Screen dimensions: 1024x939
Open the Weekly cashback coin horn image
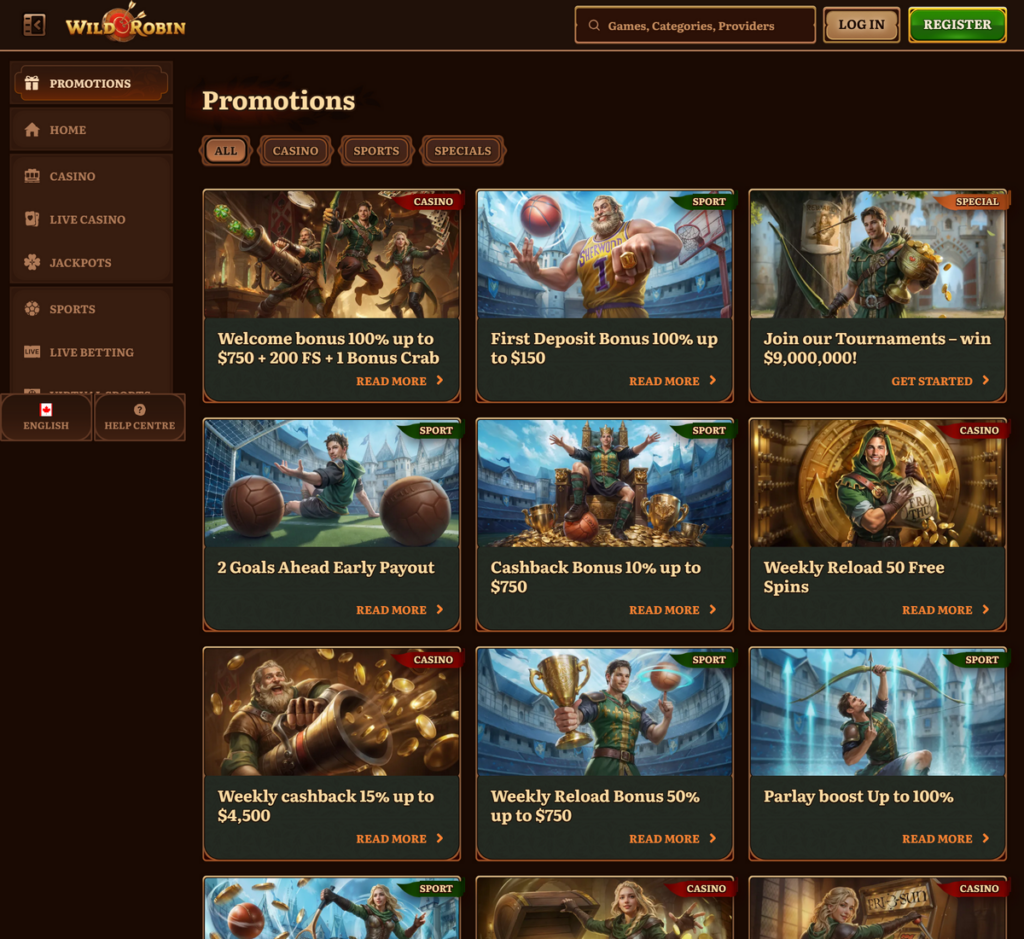coord(332,712)
